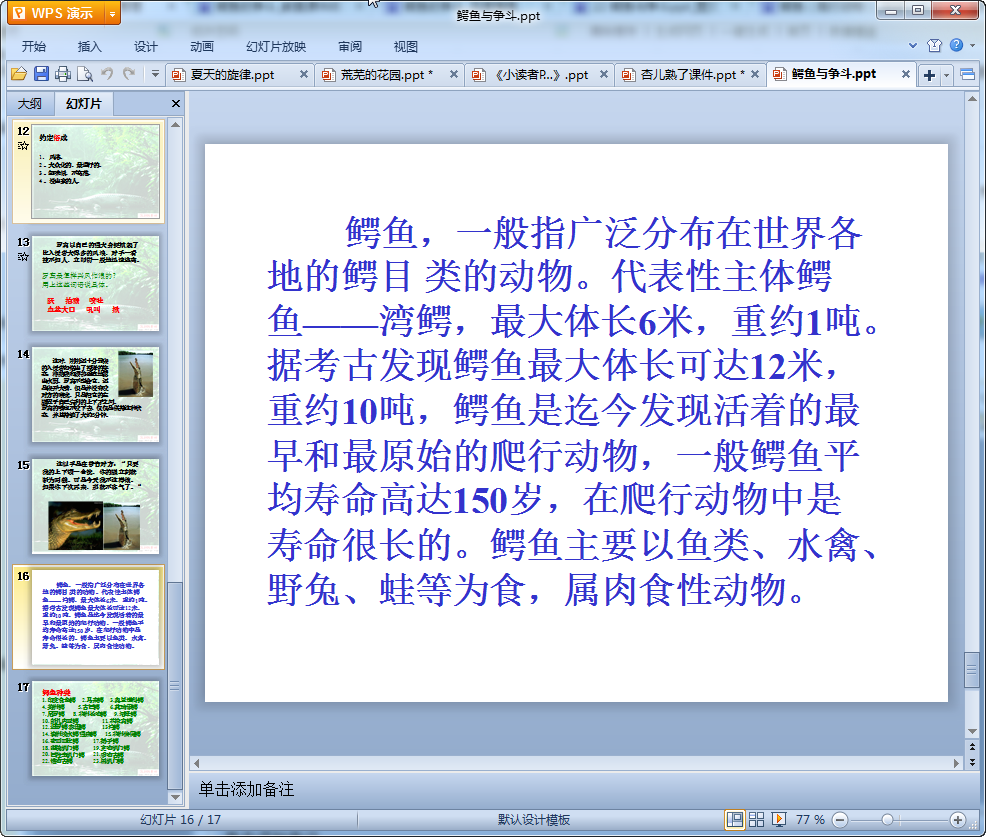Switch to the 大纲 outline tab
The image size is (986, 837).
pyautogui.click(x=30, y=104)
